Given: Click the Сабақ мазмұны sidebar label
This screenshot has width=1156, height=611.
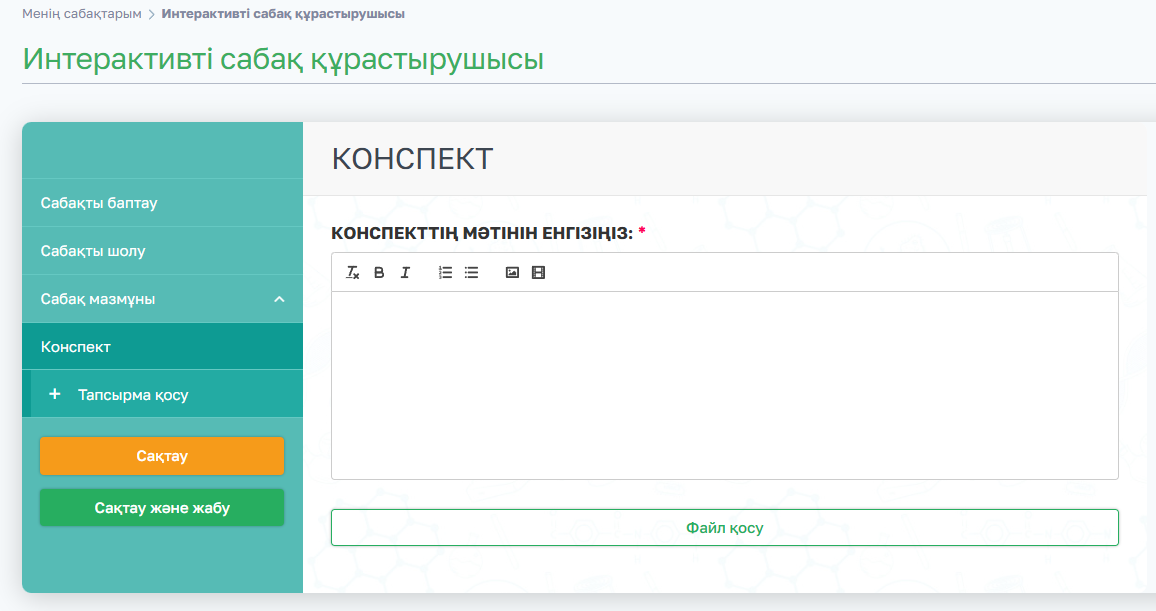Looking at the screenshot, I should click(x=98, y=299).
